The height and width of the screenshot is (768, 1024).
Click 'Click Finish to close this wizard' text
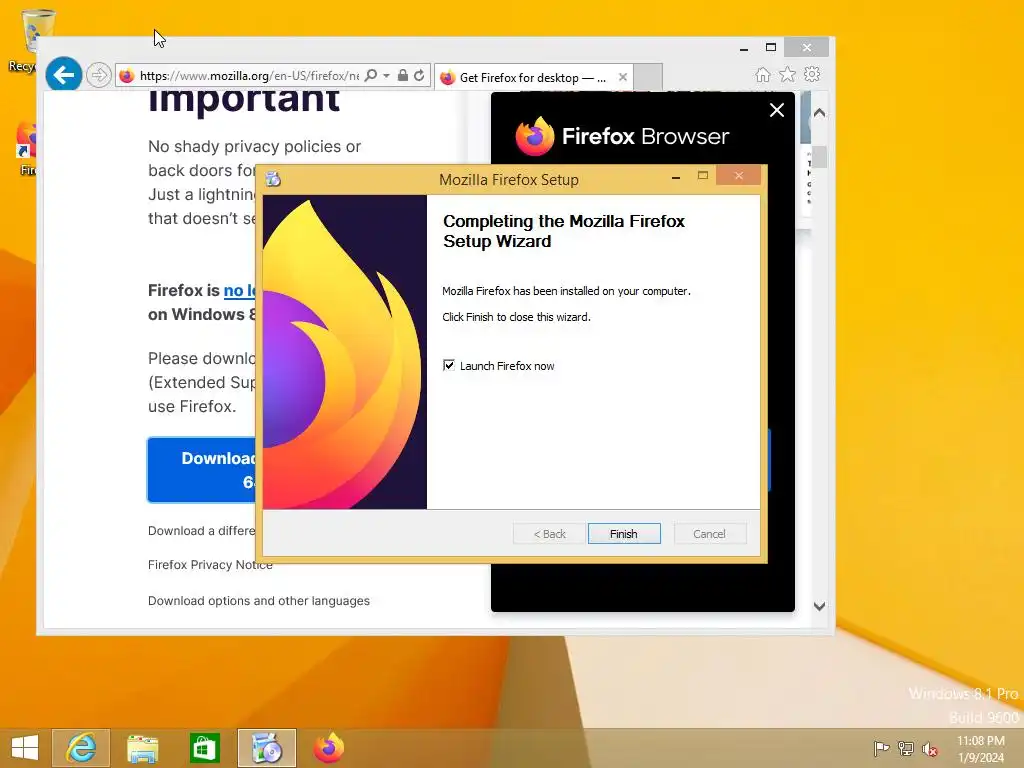[516, 317]
